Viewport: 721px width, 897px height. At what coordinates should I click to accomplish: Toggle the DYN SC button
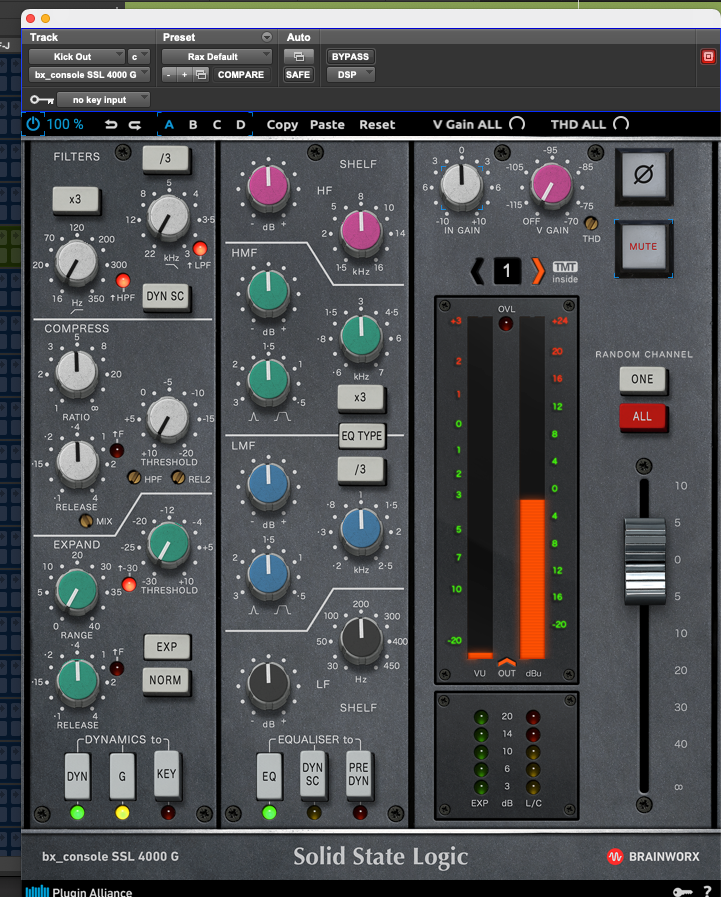[165, 296]
